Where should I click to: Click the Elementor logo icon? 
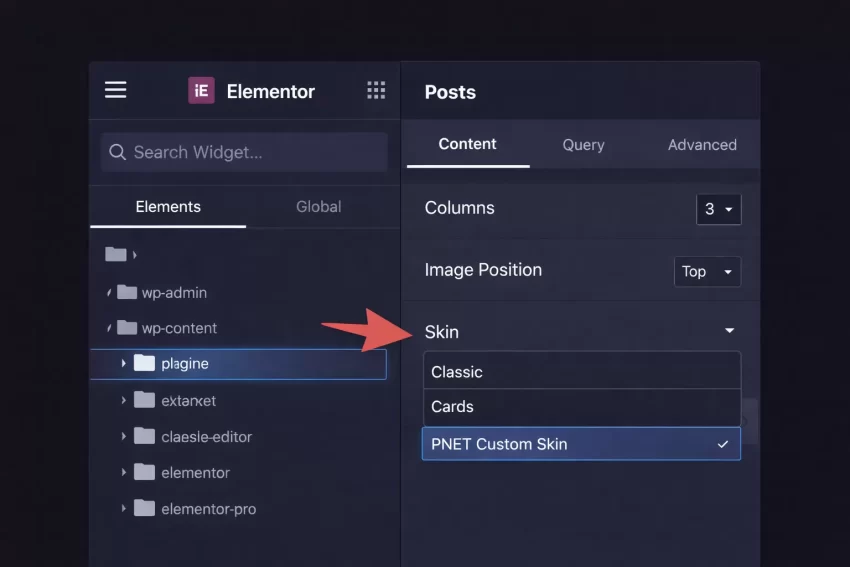click(201, 91)
